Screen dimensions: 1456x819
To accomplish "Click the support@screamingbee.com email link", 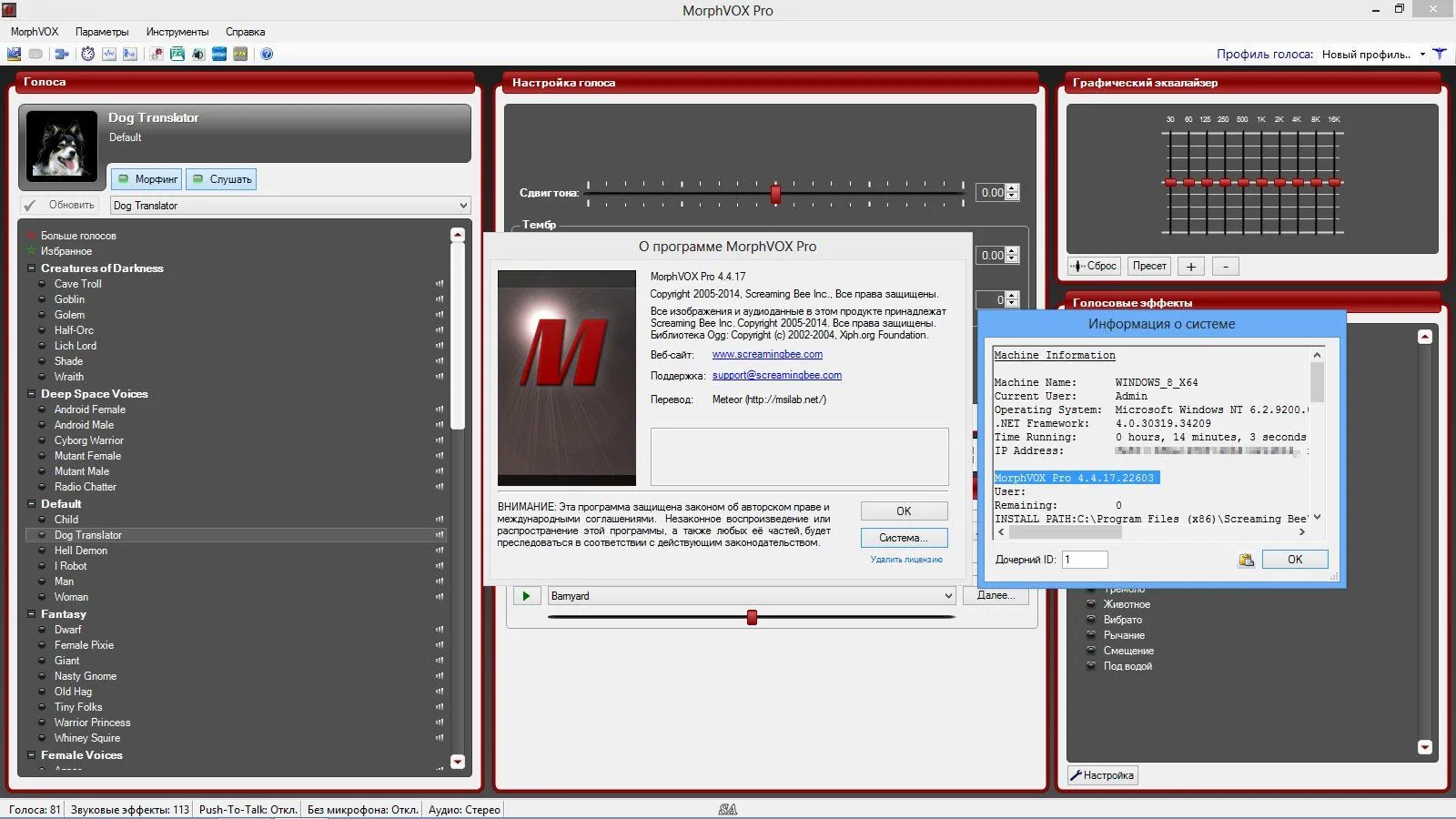I will 777,375.
